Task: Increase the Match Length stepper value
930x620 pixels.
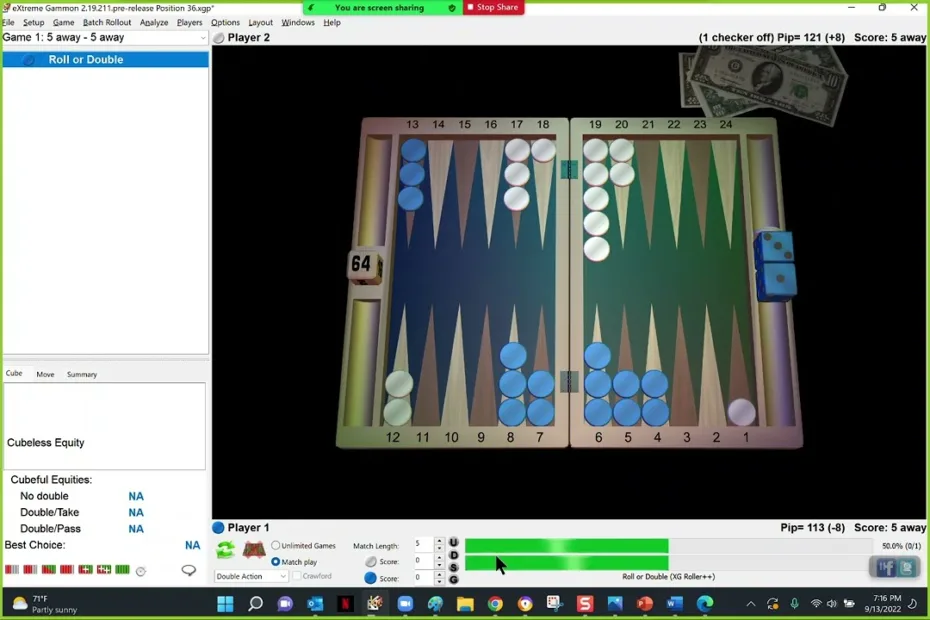Action: click(439, 541)
